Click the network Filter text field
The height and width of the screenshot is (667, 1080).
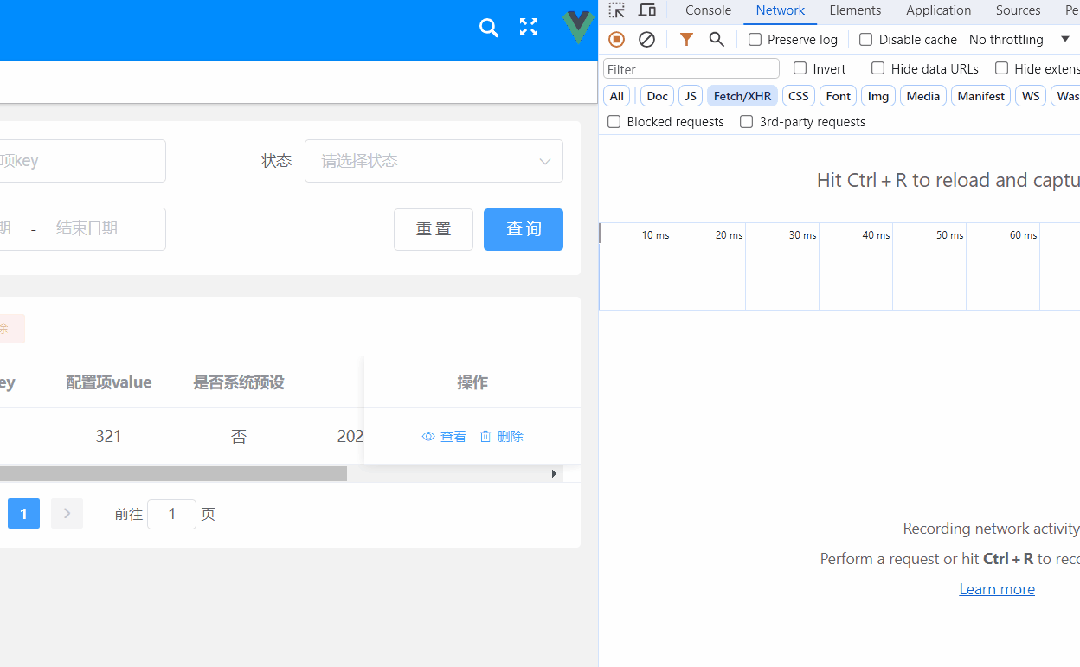(x=691, y=69)
